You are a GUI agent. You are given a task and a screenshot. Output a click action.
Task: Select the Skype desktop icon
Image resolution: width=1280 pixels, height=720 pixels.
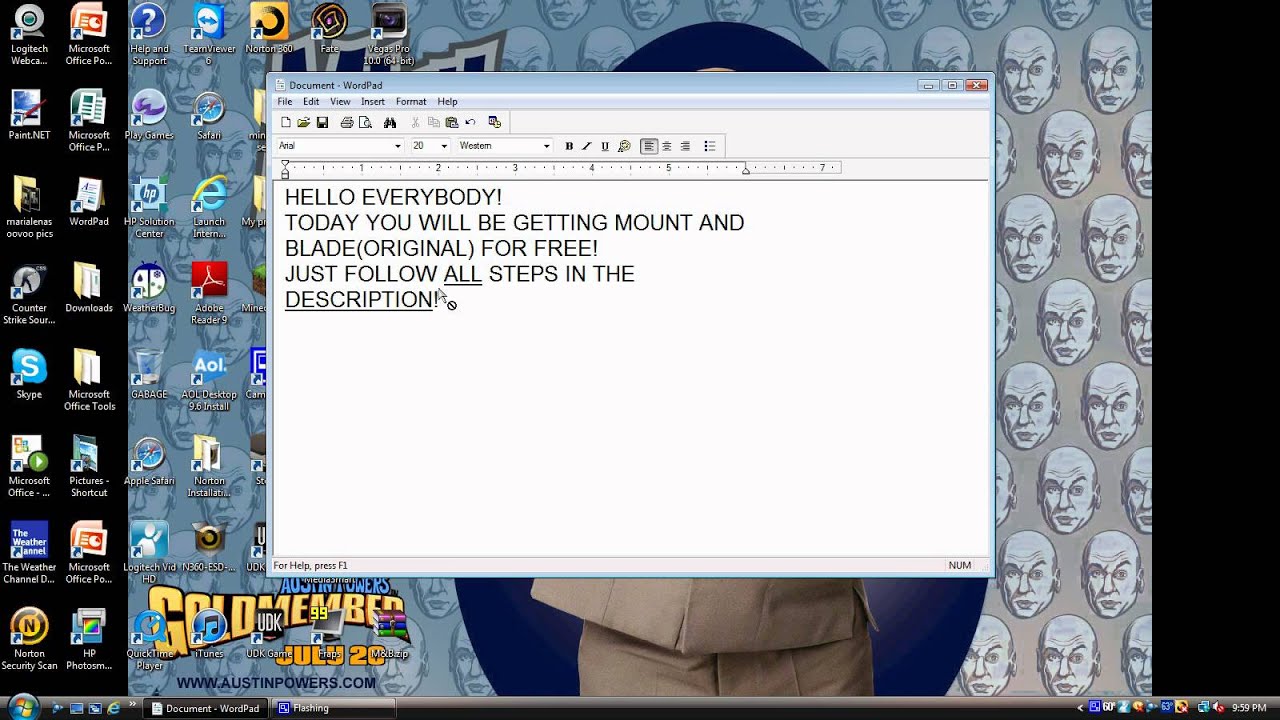(x=29, y=375)
